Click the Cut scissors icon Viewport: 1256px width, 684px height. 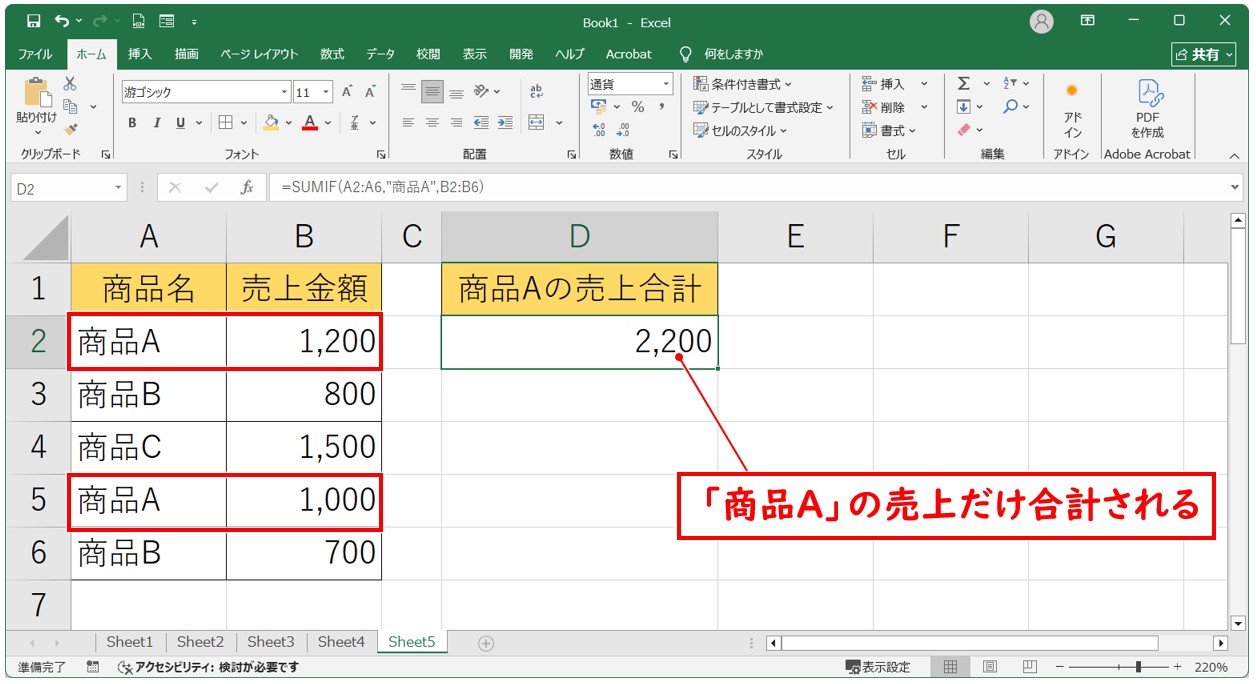[70, 84]
